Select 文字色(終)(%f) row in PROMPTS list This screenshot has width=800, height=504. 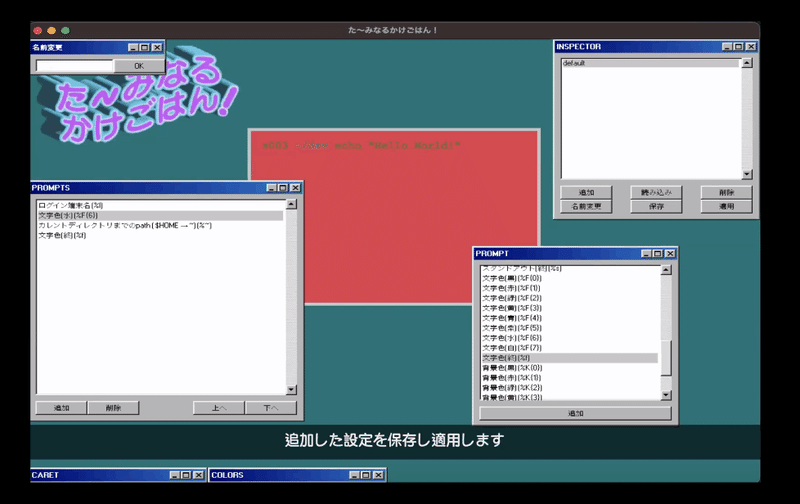click(x=160, y=235)
